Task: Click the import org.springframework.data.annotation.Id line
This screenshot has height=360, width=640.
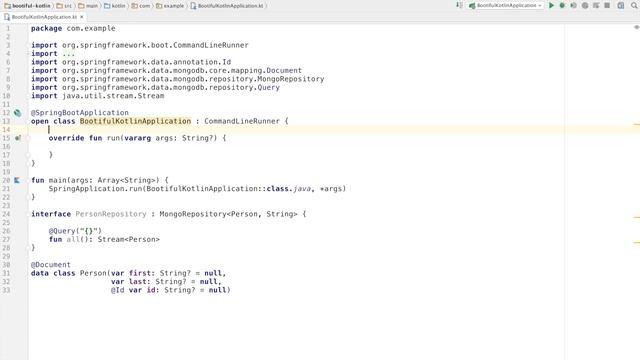Action: point(131,62)
